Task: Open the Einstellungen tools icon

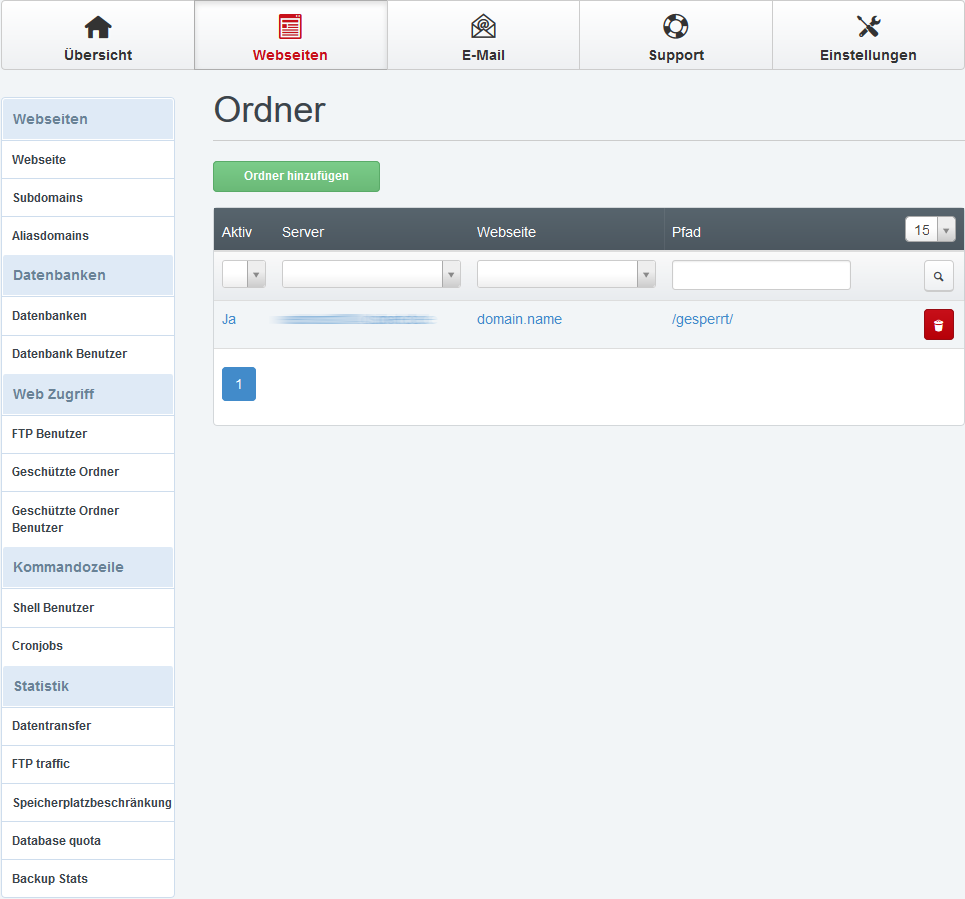Action: pyautogui.click(x=868, y=27)
